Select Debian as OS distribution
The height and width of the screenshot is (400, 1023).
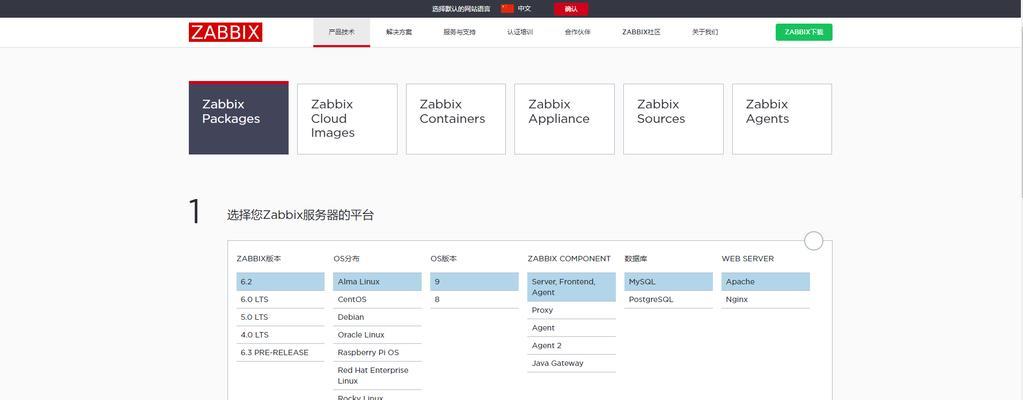coord(377,317)
